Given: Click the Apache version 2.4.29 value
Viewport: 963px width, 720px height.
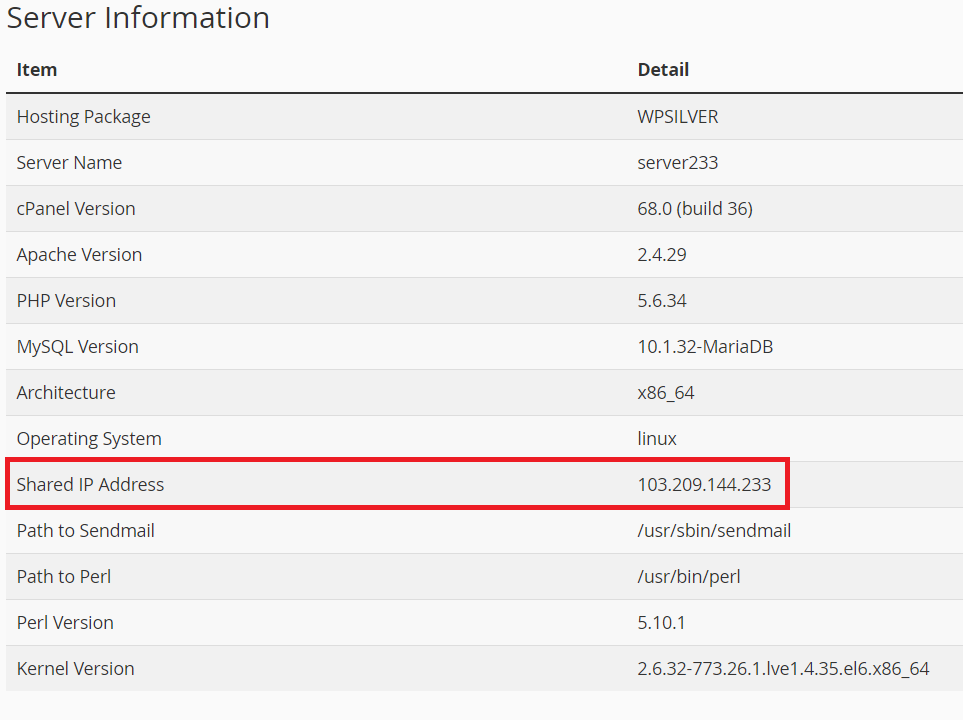Looking at the screenshot, I should [x=662, y=255].
